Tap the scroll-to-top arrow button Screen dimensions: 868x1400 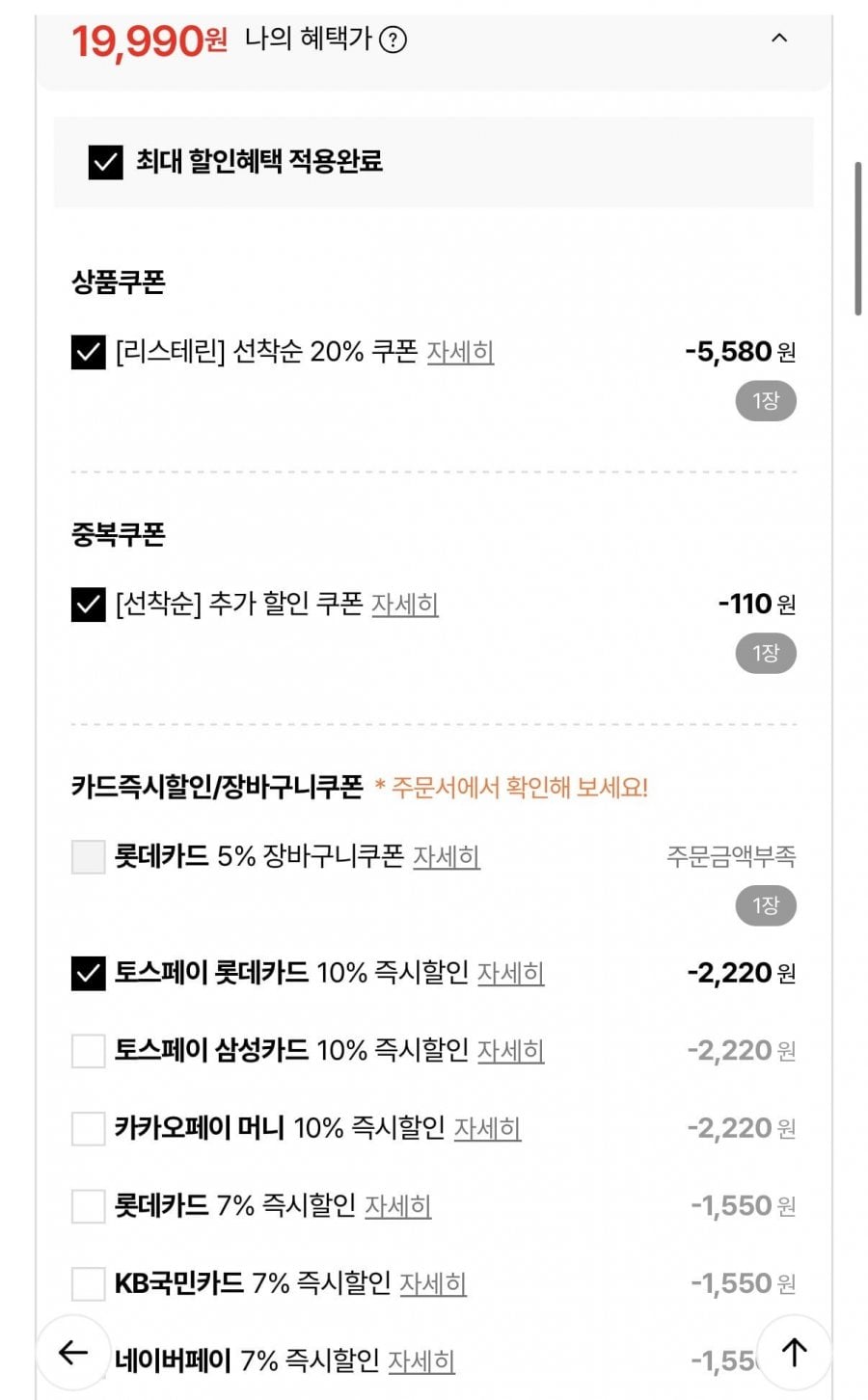pos(794,1352)
